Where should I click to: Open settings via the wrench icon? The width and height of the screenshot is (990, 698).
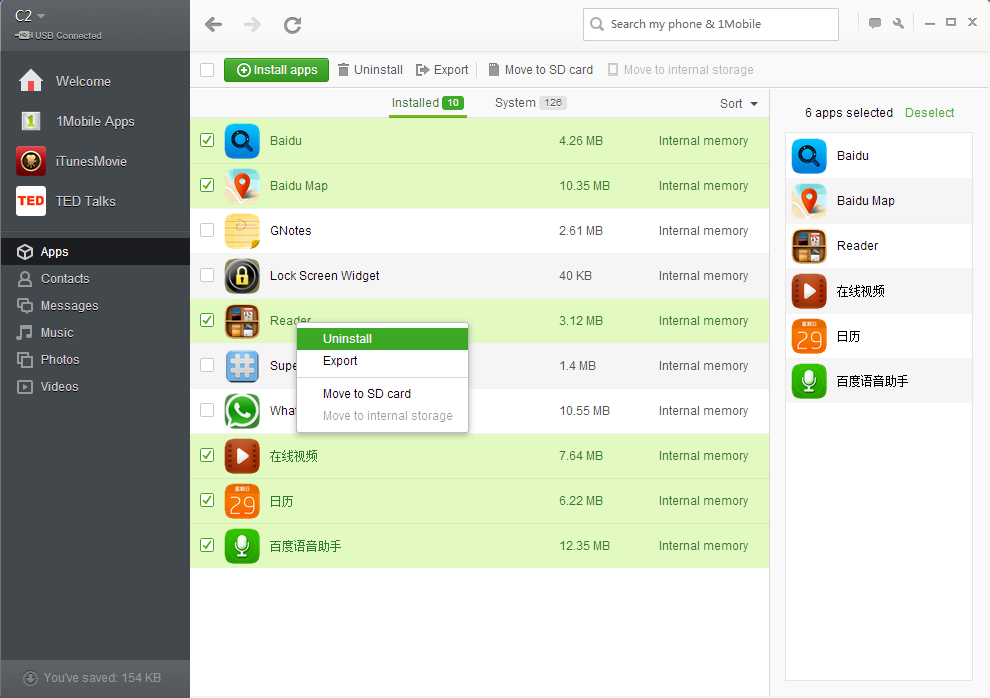(898, 23)
